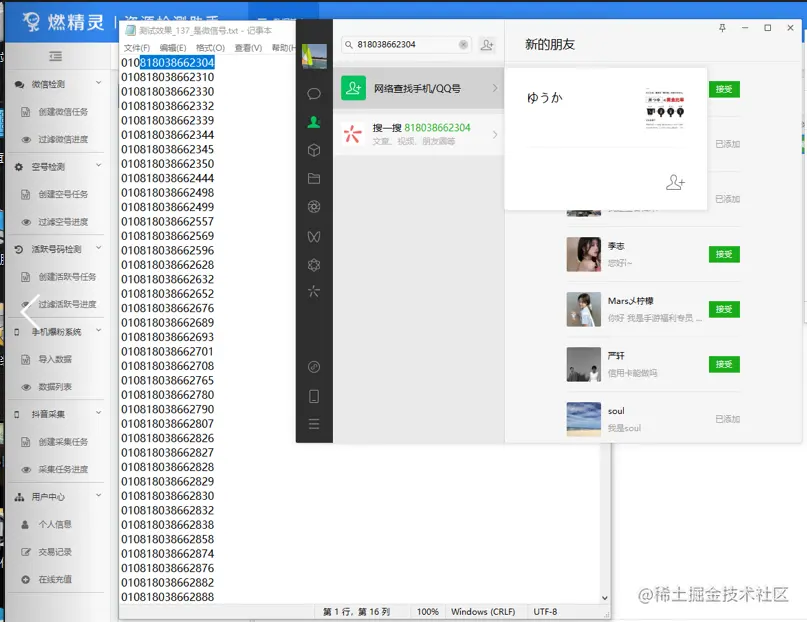This screenshot has height=622, width=807.
Task: Open WeChat chats icon in dark sidebar
Action: coord(314,94)
